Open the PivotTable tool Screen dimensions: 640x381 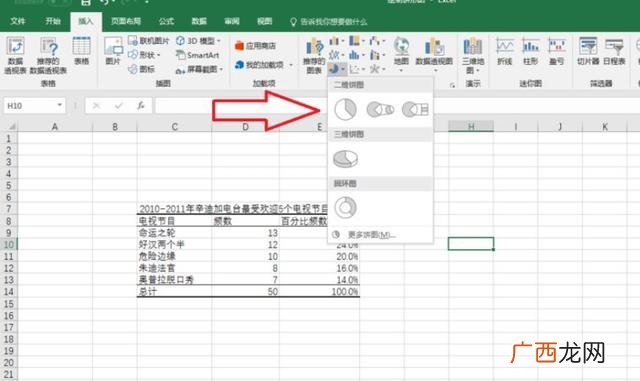click(x=15, y=55)
